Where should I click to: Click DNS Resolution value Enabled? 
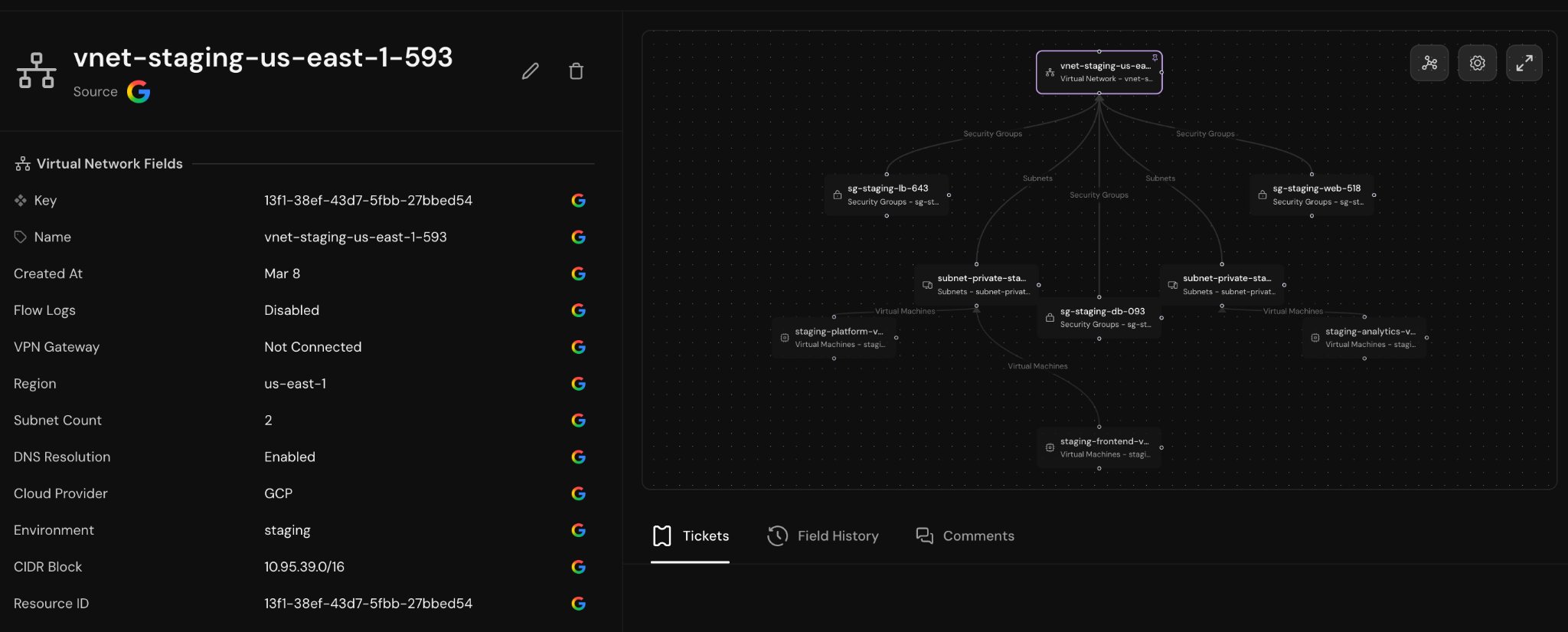coord(289,457)
